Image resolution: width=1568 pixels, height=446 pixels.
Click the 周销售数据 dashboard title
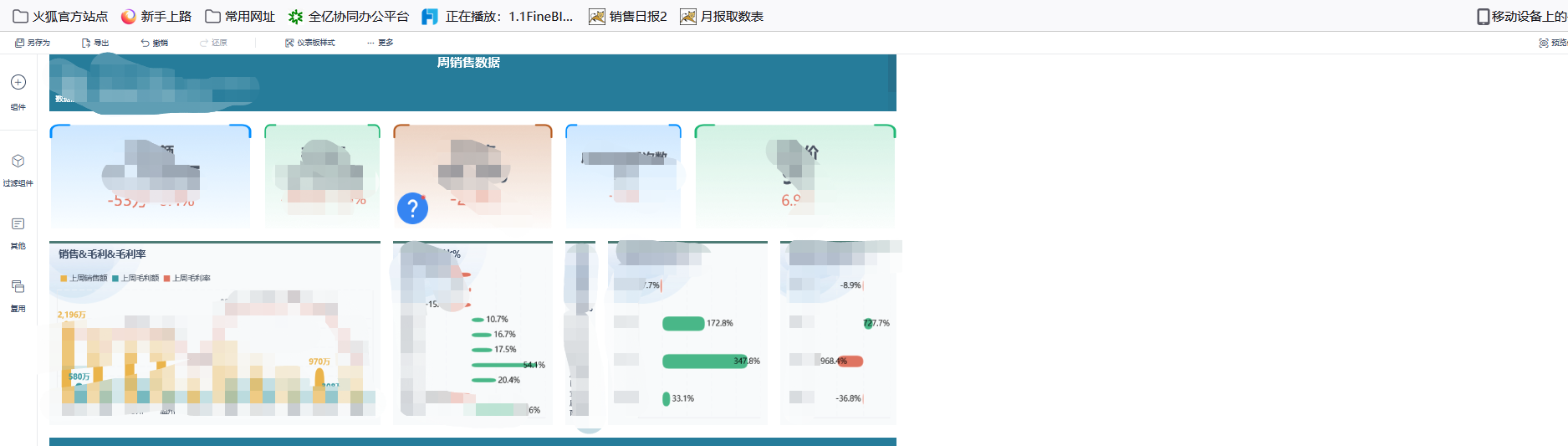[468, 63]
